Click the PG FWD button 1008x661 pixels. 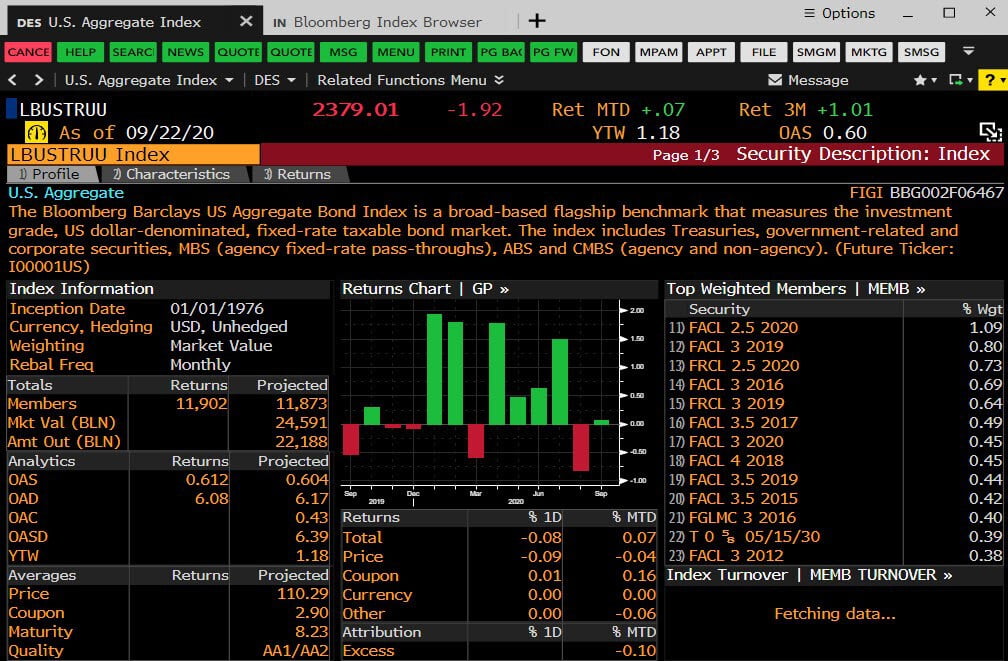click(553, 52)
